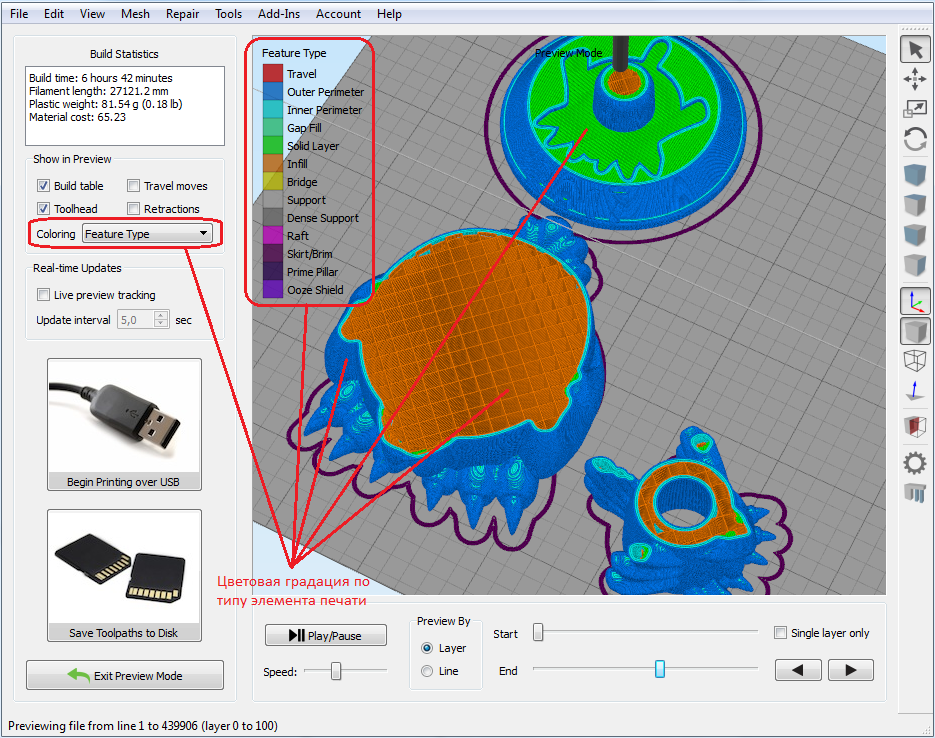
Task: Click the coordinate axes orientation icon
Action: click(915, 299)
